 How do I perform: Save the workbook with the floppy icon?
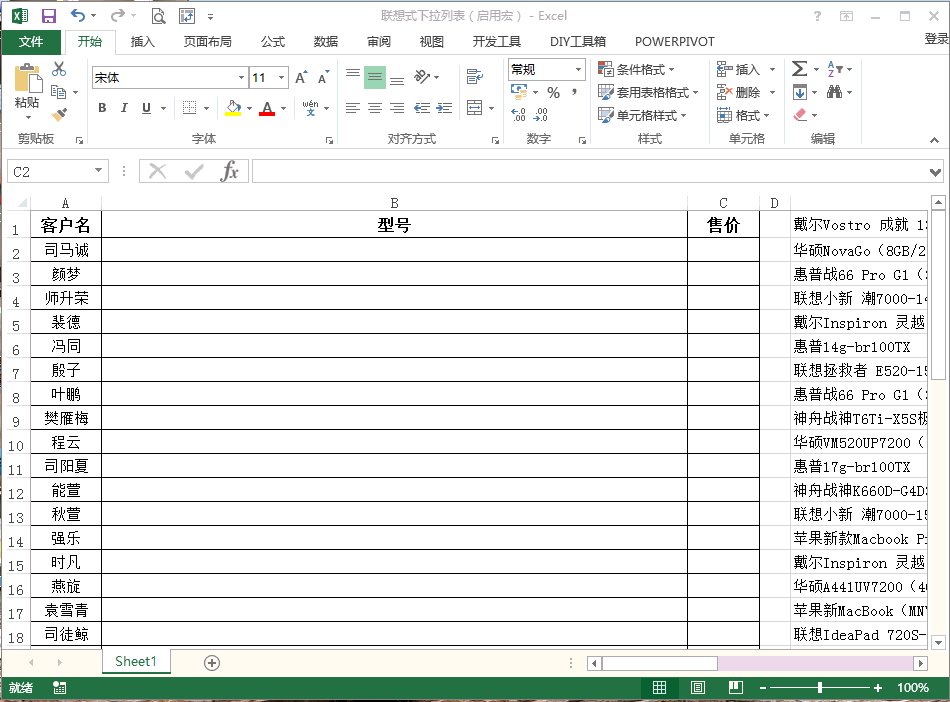click(x=48, y=16)
